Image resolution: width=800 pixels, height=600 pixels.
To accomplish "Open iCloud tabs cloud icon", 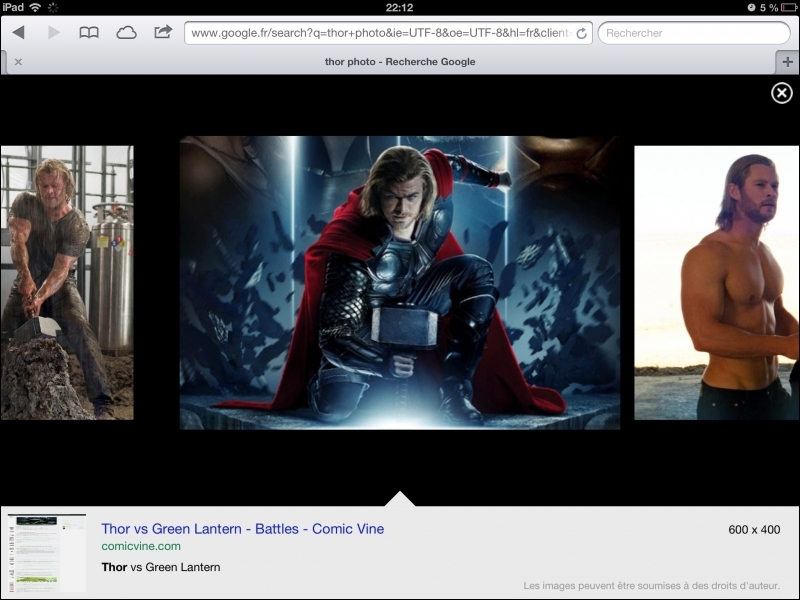I will tap(126, 33).
